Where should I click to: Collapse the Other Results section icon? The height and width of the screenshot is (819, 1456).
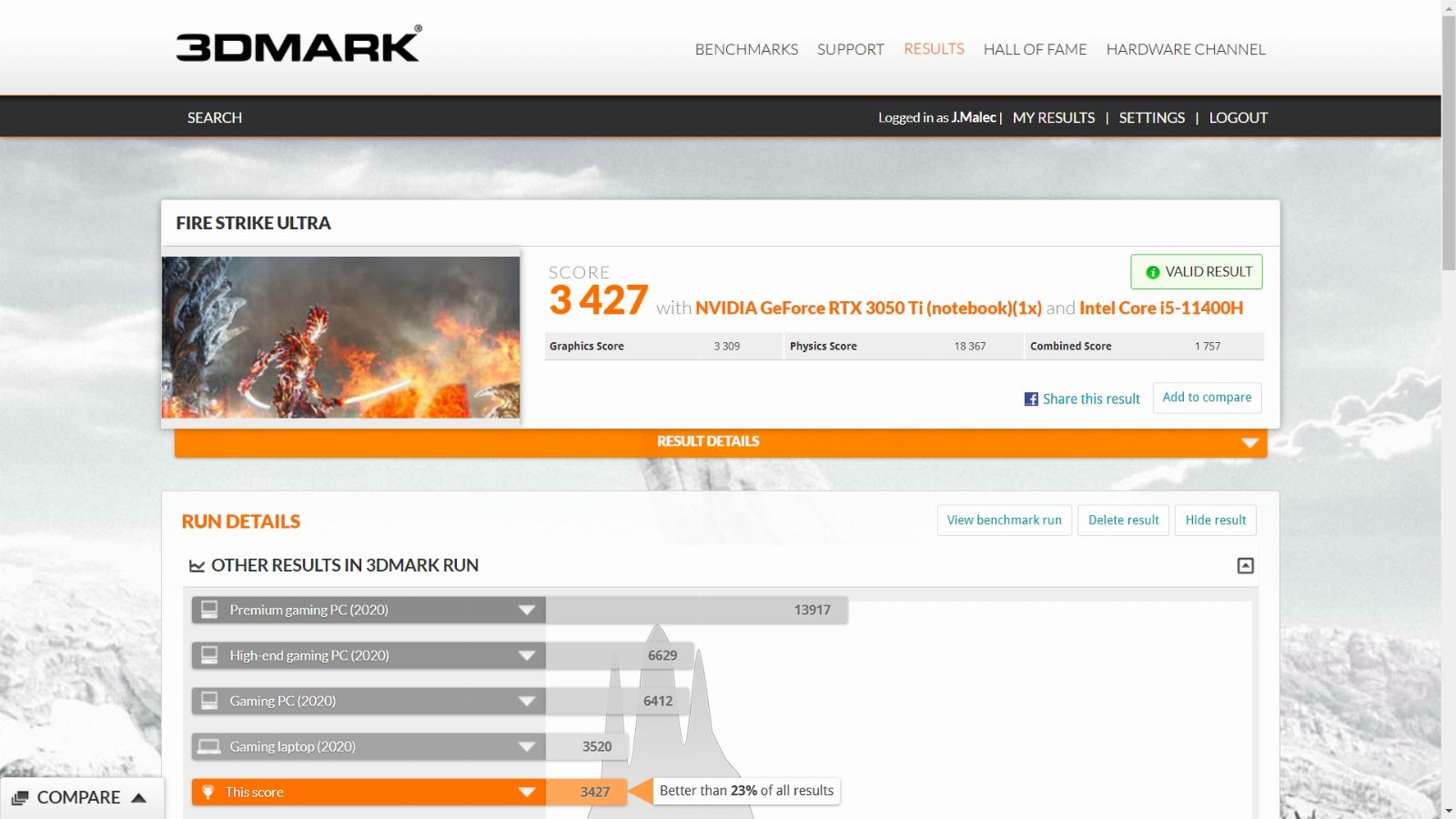click(x=1246, y=566)
